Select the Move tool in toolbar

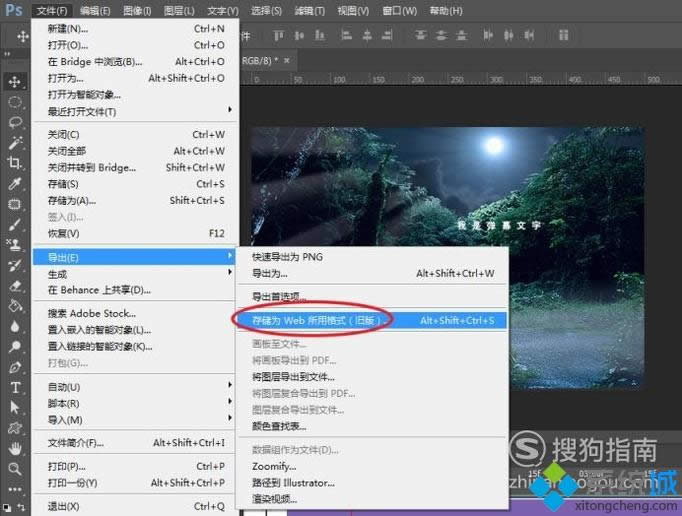[15, 81]
